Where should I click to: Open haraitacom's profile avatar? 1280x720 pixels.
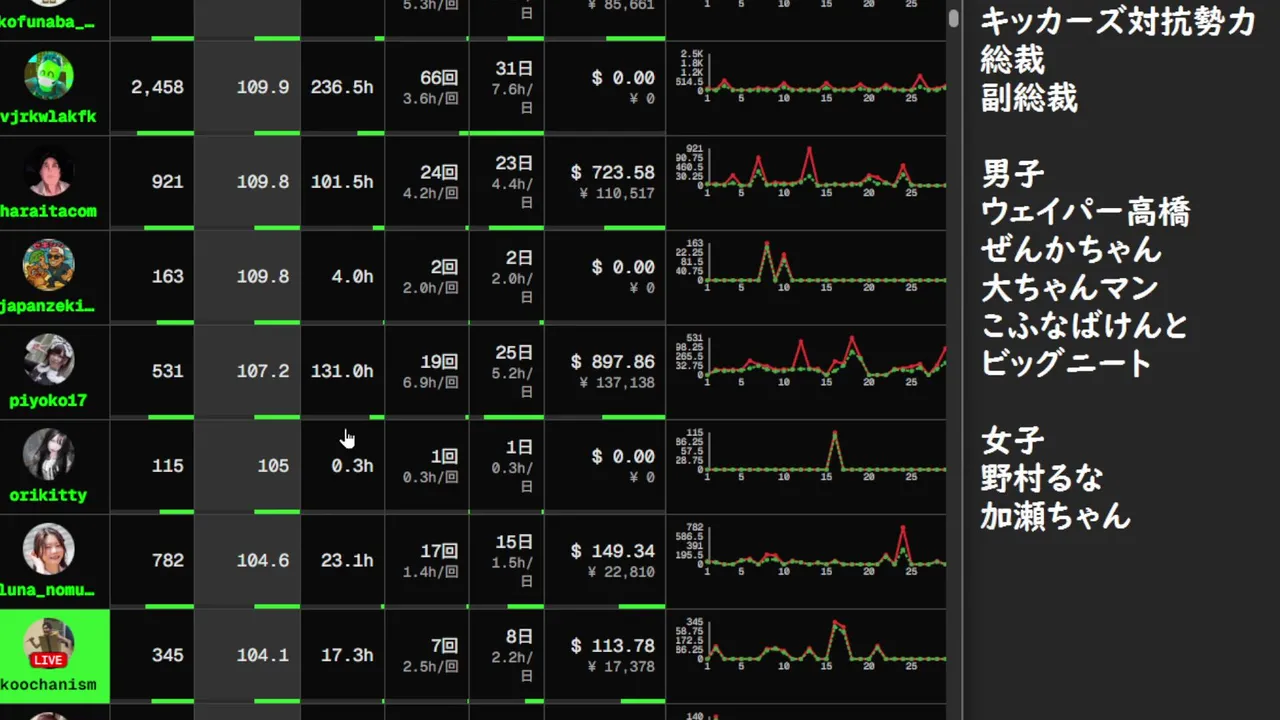48,170
